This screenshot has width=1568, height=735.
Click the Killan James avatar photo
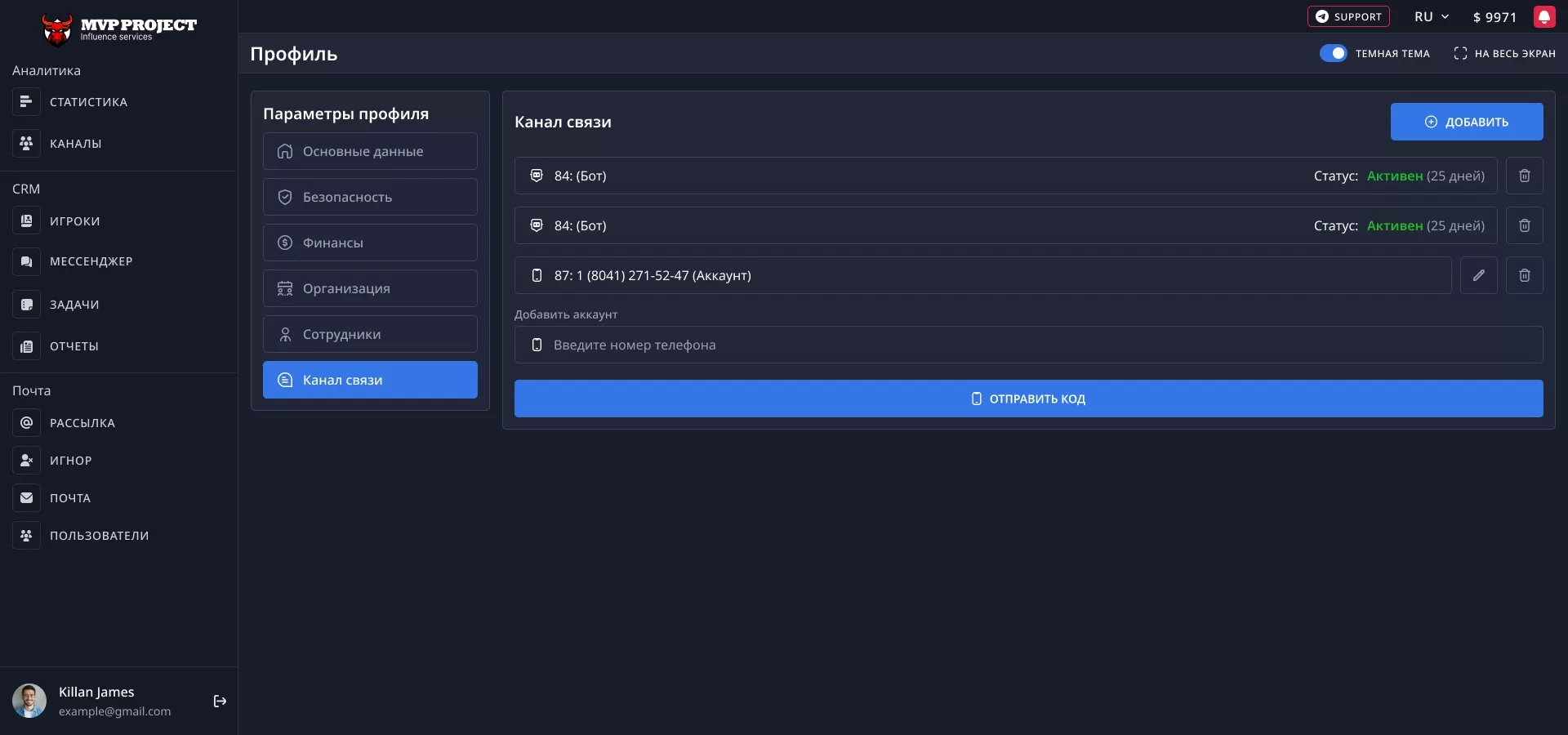coord(29,702)
